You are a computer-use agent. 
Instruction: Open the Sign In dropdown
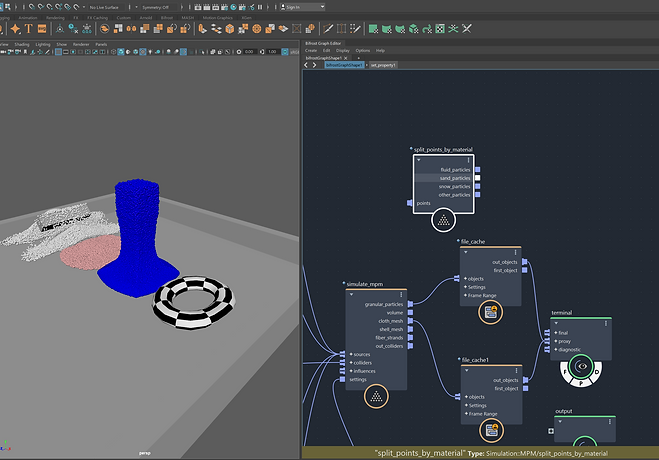(303, 7)
